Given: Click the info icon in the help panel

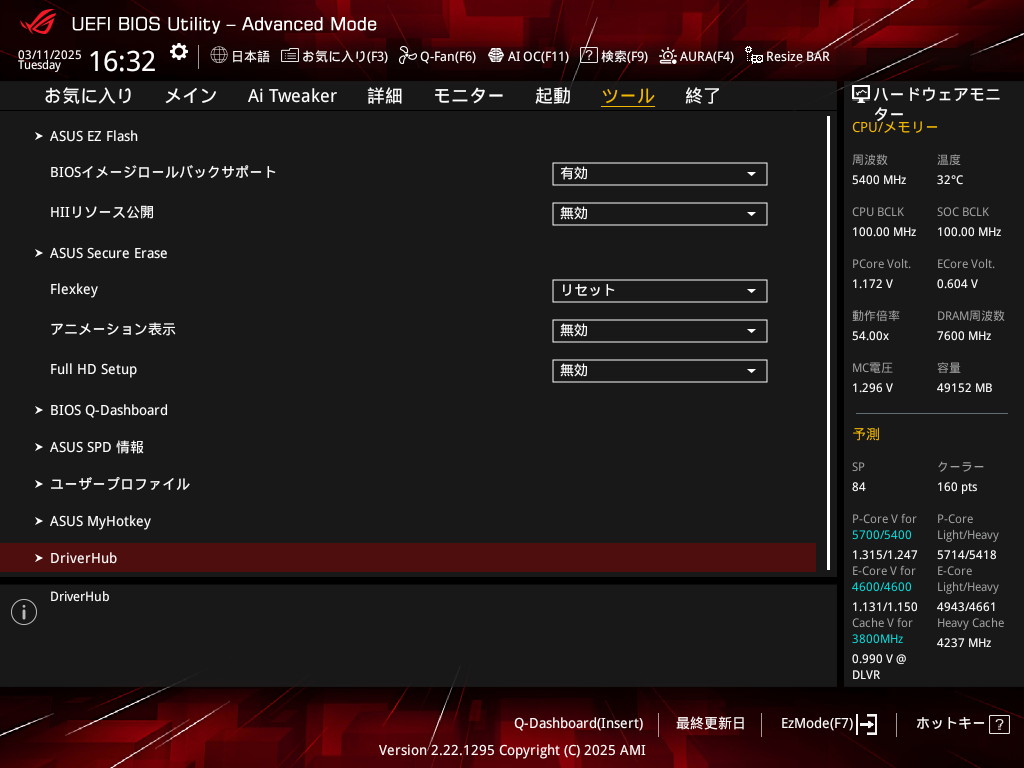Looking at the screenshot, I should click(24, 612).
